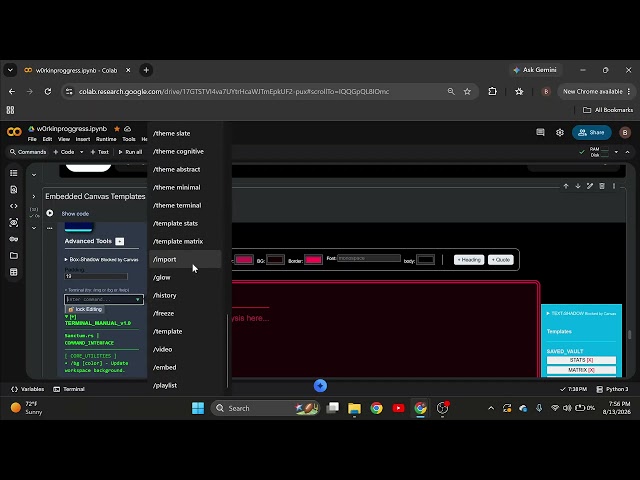Pick /history from the command list
640x480 pixels.
(x=185, y=295)
